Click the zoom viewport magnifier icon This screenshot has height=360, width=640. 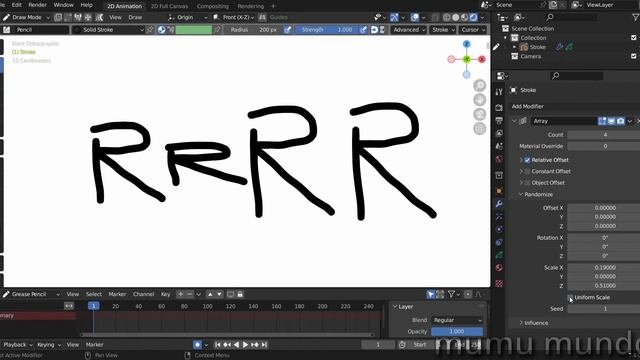[x=480, y=85]
